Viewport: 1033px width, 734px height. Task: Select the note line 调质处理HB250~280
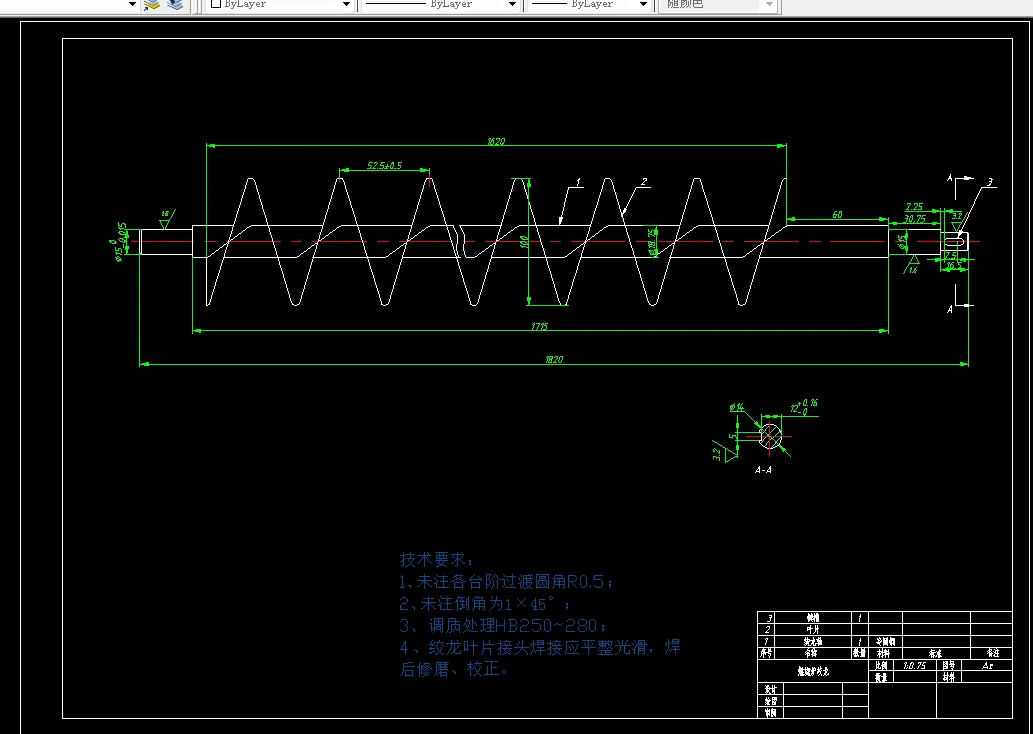pos(503,625)
